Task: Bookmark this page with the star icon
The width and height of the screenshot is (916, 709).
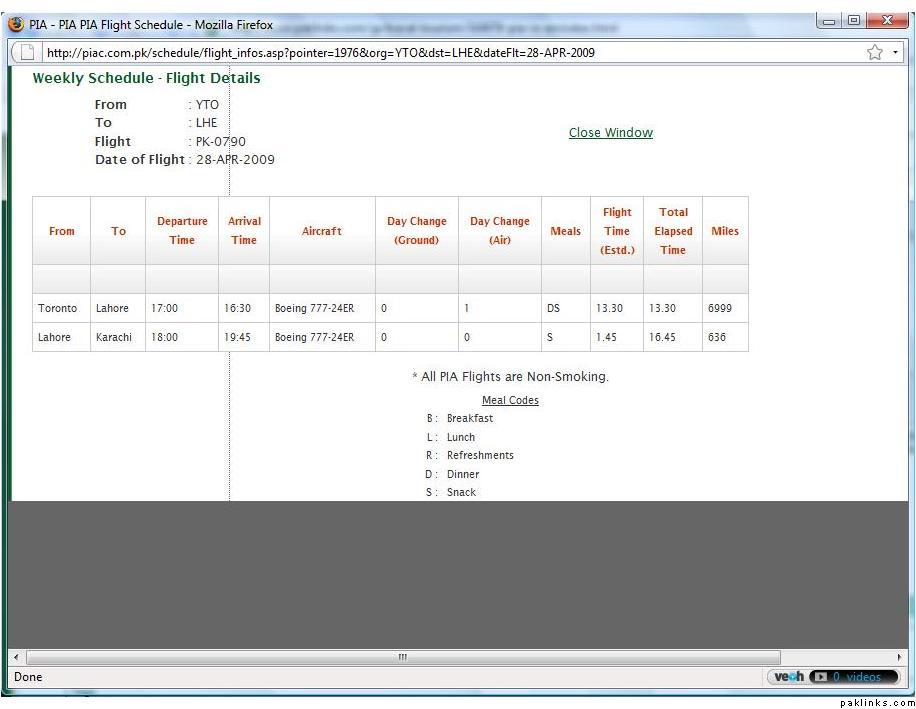Action: coord(875,53)
